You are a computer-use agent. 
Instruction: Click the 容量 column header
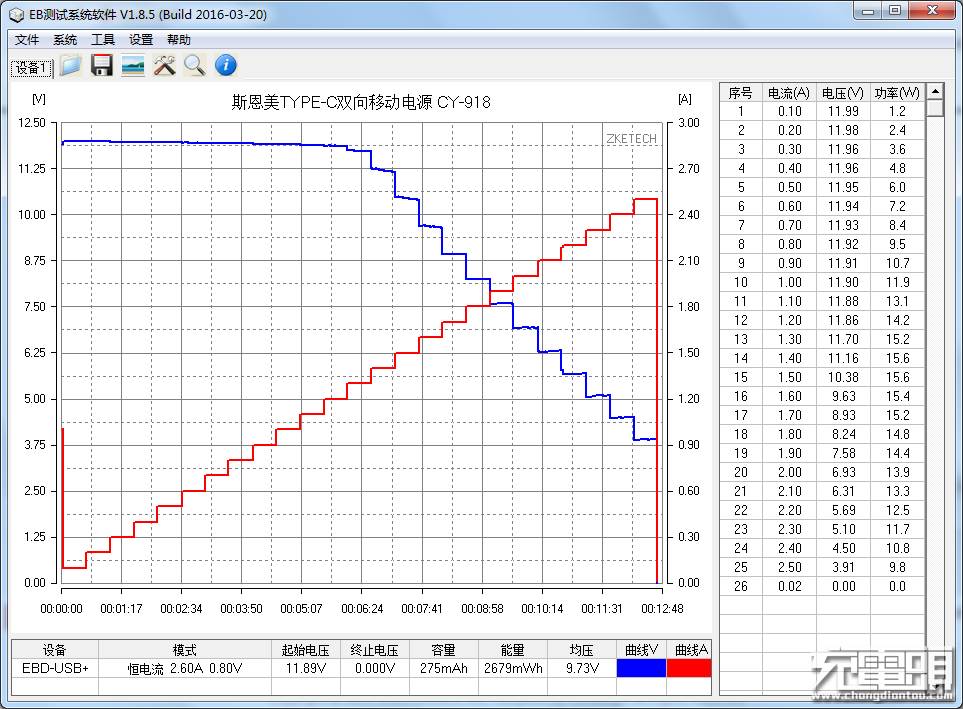tap(443, 649)
